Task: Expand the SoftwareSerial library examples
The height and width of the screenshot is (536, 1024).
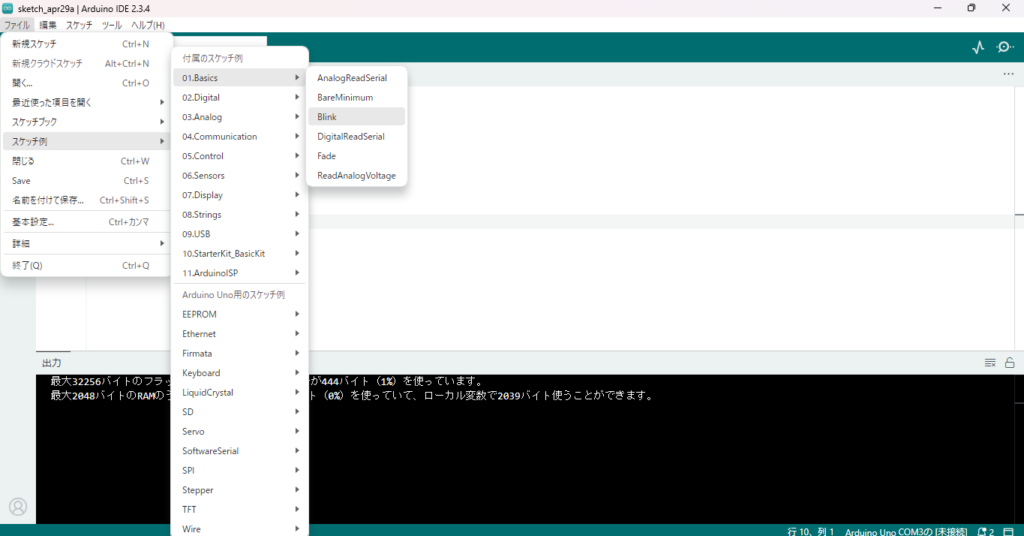Action: (240, 451)
